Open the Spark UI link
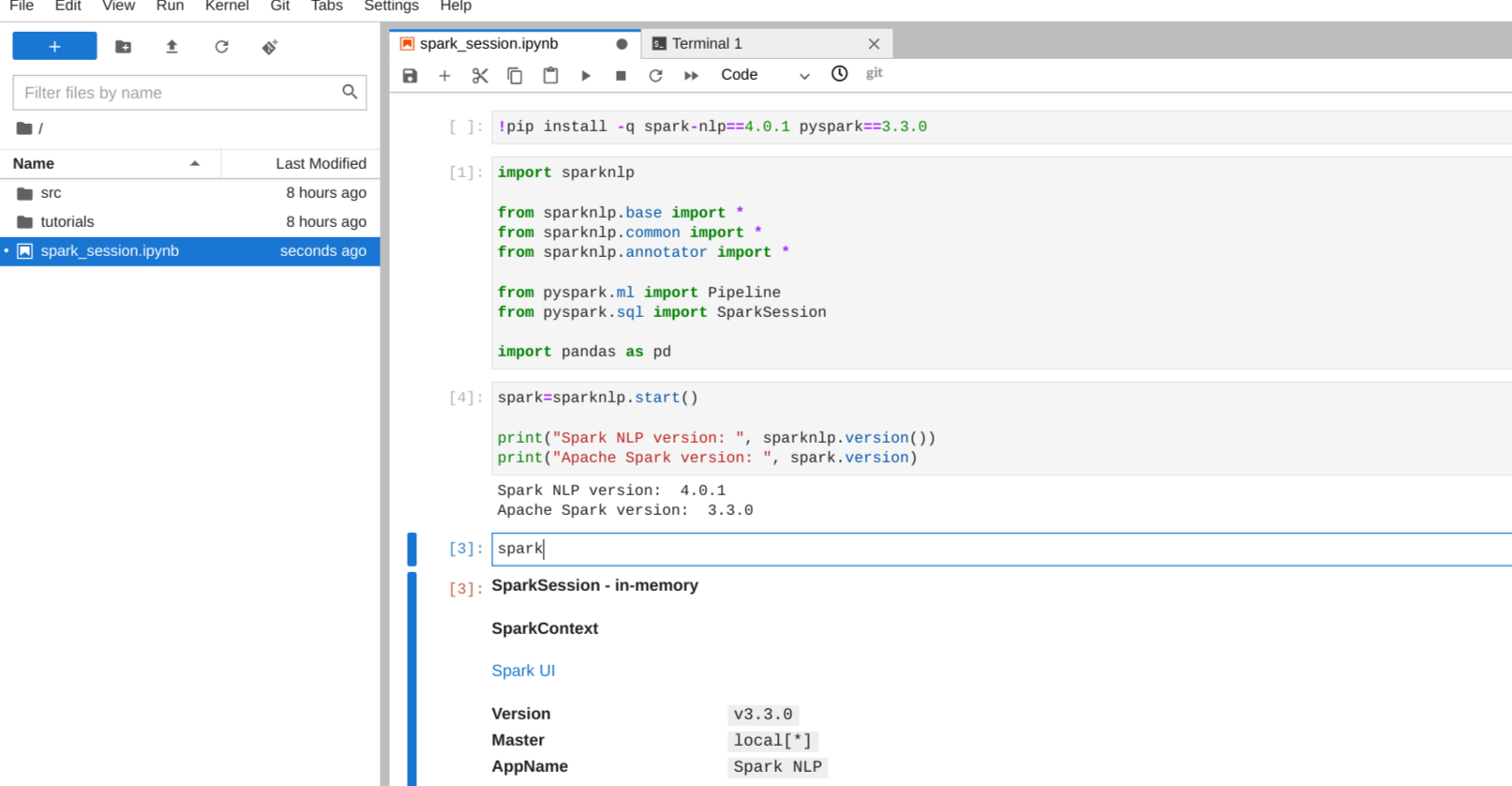The height and width of the screenshot is (786, 1512). [523, 671]
